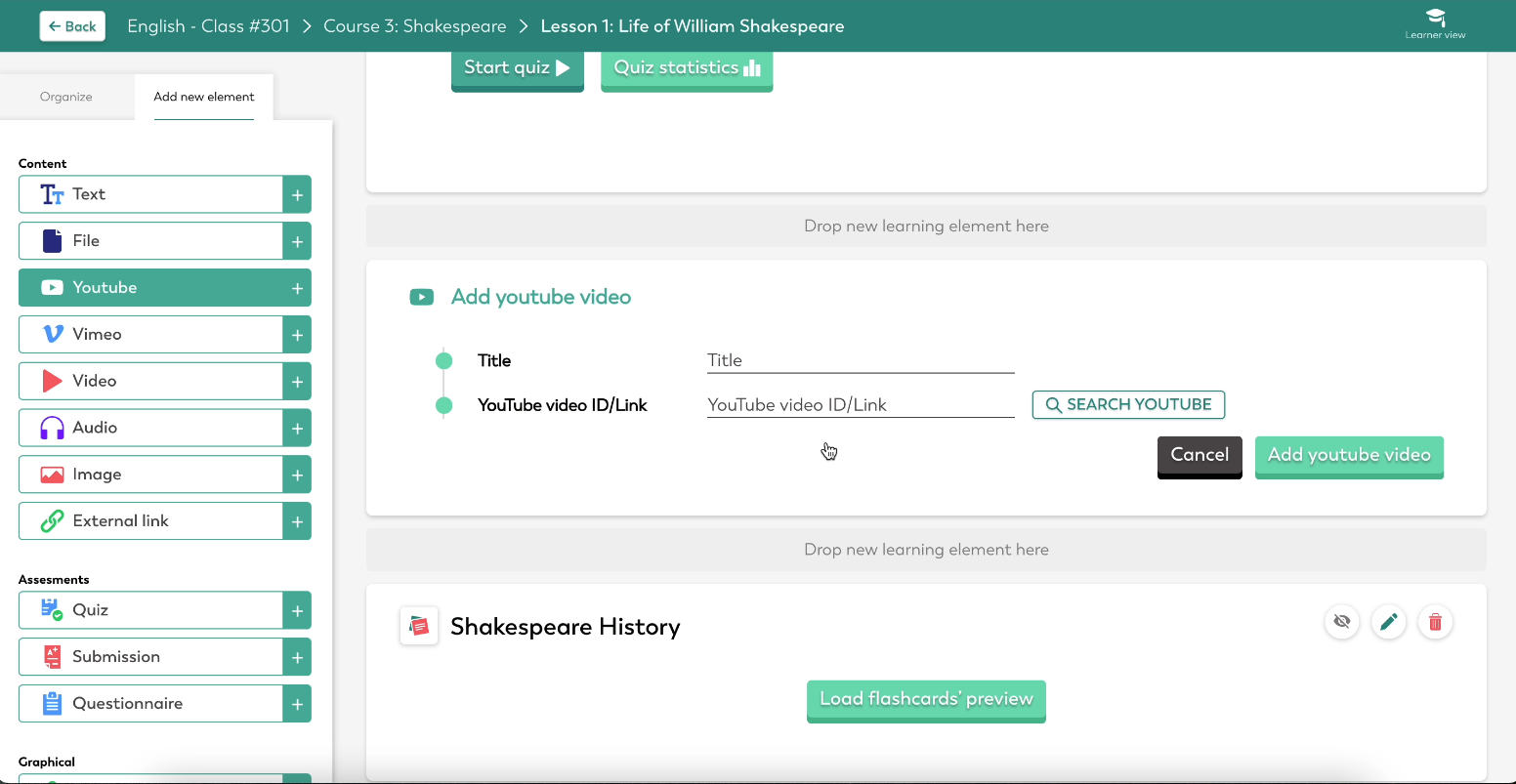Select the Image content icon
This screenshot has height=784, width=1516.
pos(51,474)
